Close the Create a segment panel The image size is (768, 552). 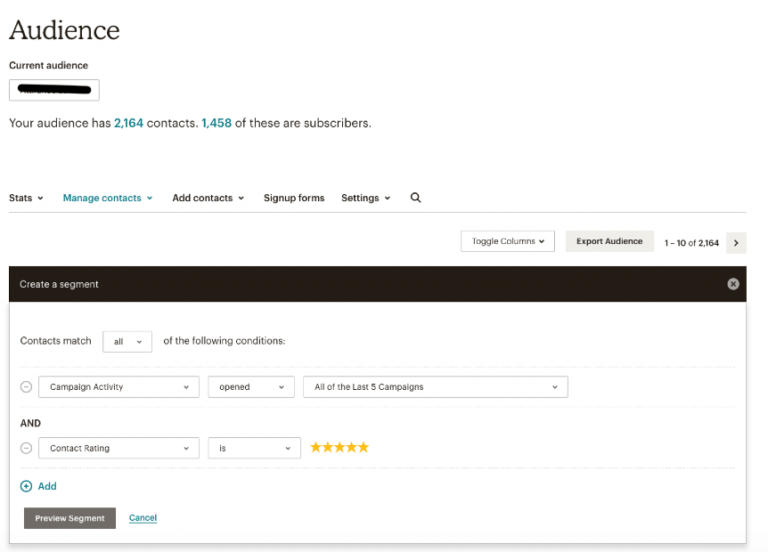733,284
